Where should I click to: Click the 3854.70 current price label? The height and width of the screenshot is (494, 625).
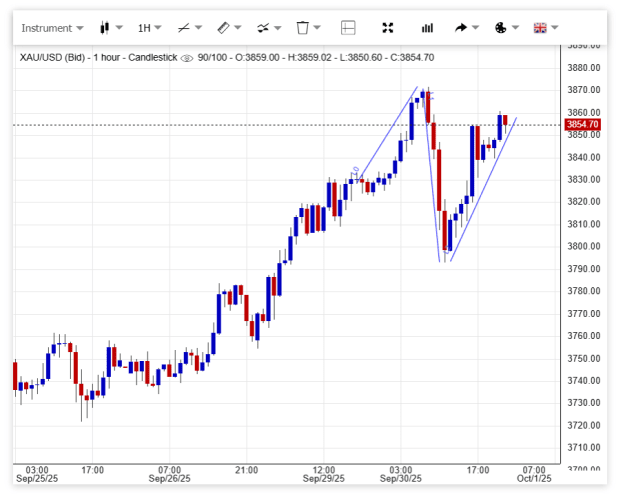(x=582, y=124)
